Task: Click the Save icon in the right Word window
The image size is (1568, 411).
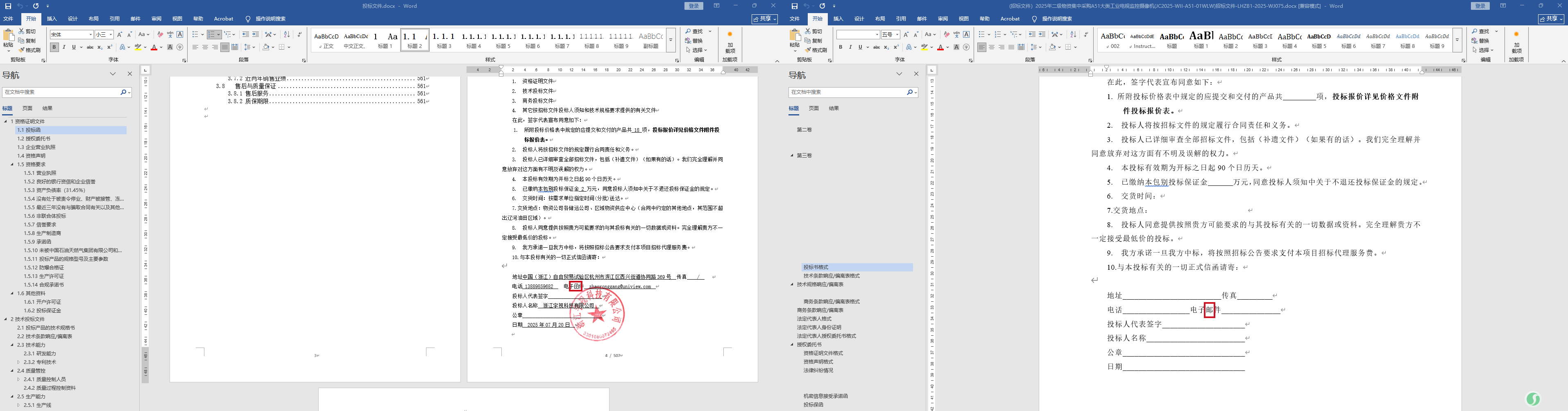Action: click(x=794, y=6)
